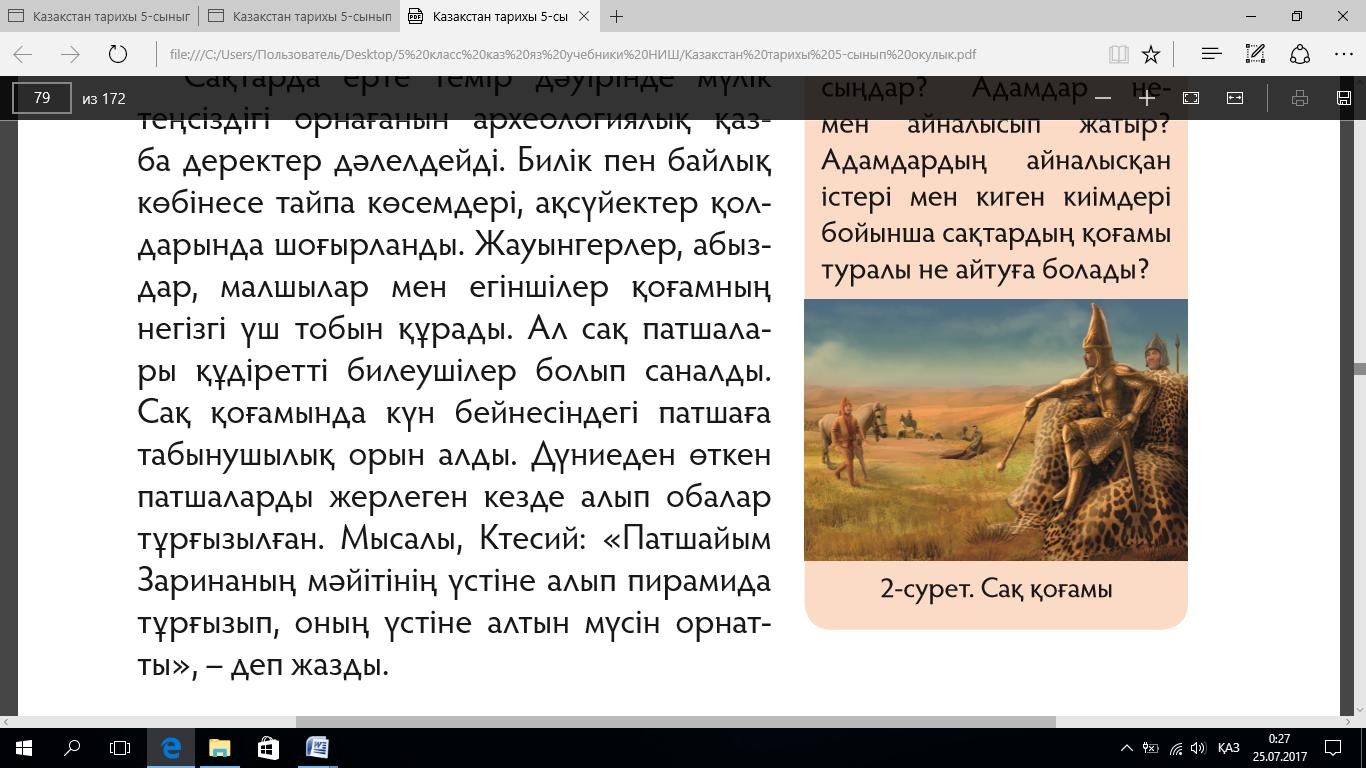Click the word 'табынушылық' in the paragraph
The height and width of the screenshot is (768, 1366).
236,456
